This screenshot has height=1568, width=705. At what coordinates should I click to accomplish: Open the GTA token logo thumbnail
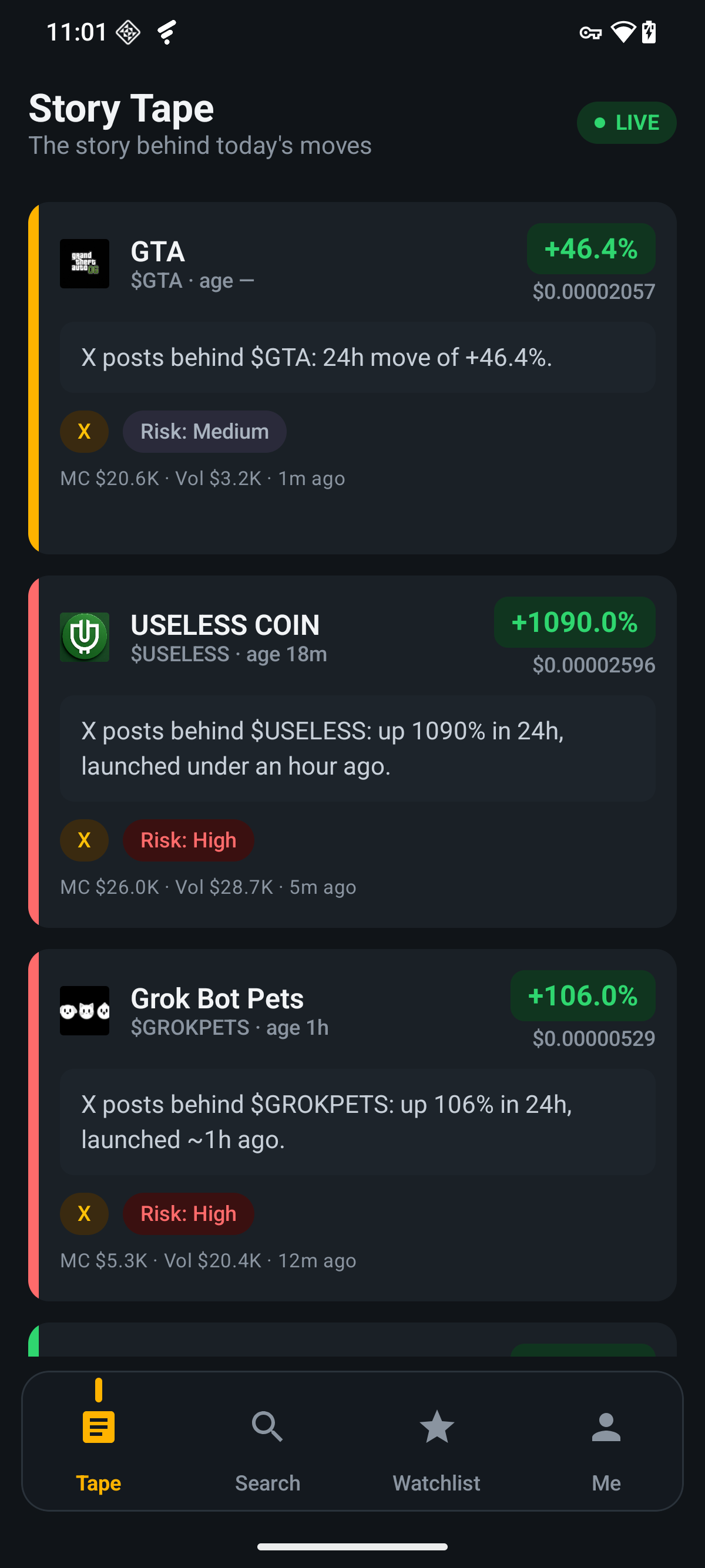(85, 264)
